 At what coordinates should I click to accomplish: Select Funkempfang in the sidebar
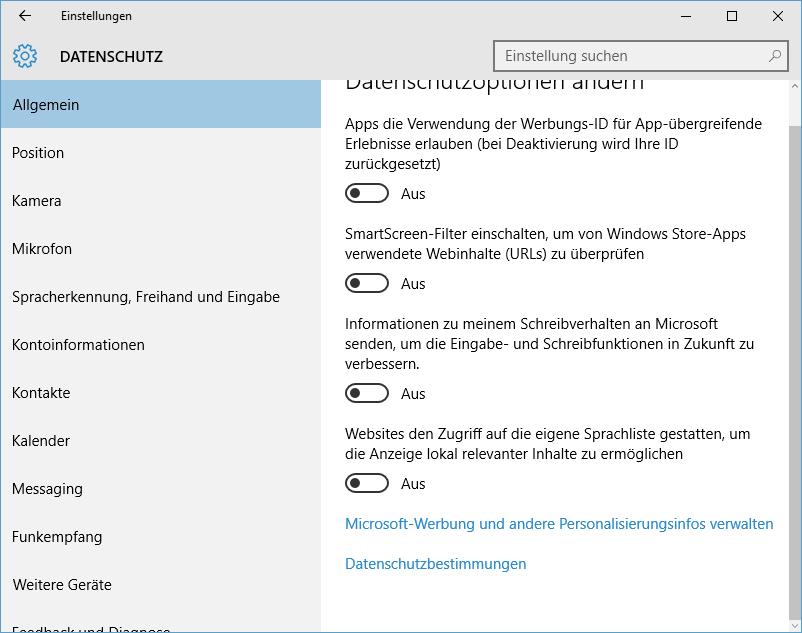pos(161,537)
